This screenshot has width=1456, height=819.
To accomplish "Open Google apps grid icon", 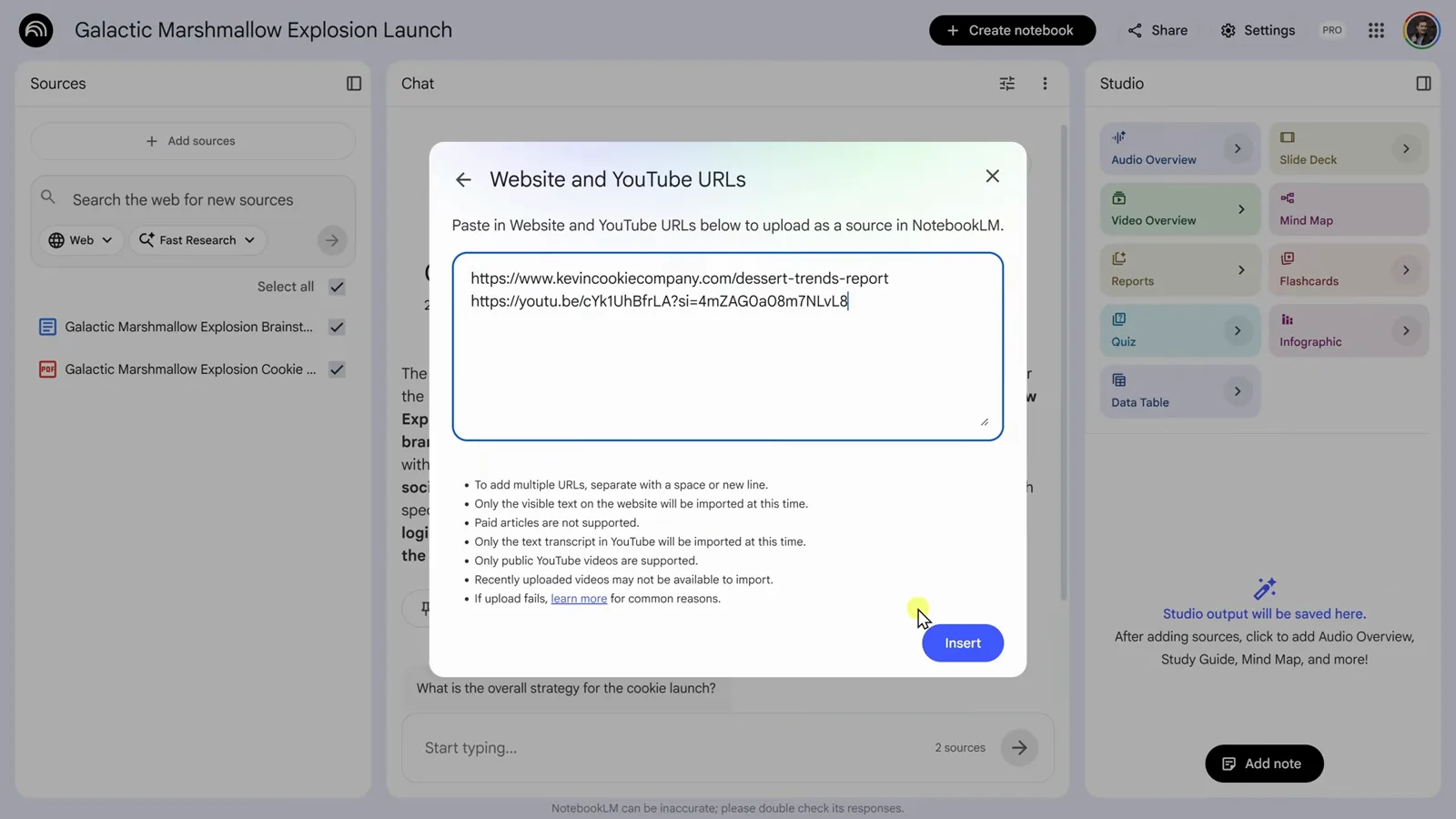I will (1376, 30).
